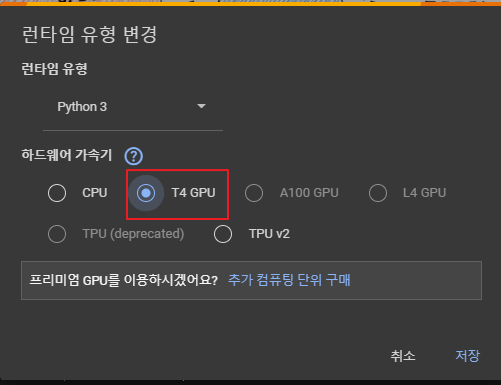501x385 pixels.
Task: Click the 런타임 유형 section label
Action: (x=54, y=69)
